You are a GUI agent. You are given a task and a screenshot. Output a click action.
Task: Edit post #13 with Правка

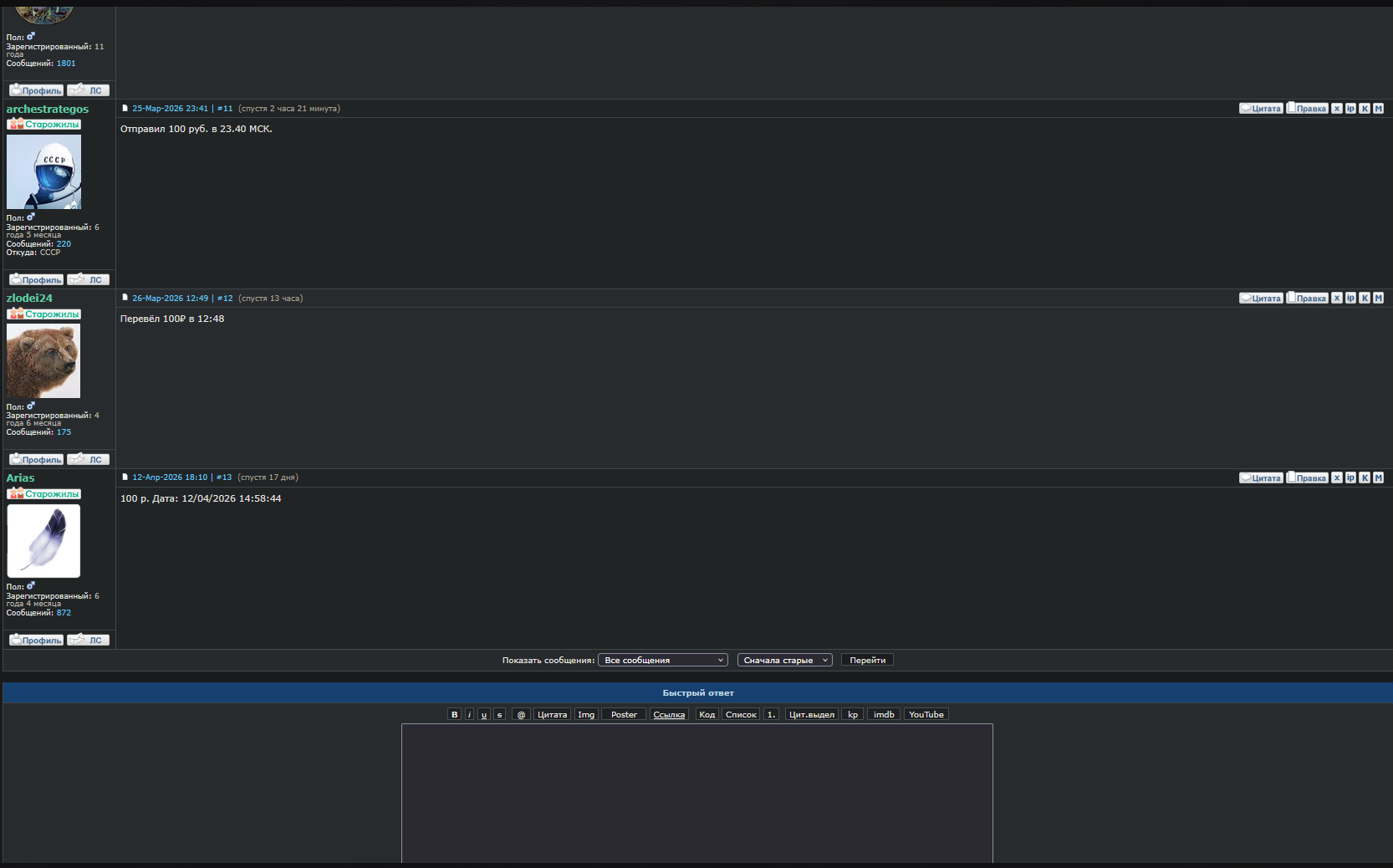click(1307, 478)
